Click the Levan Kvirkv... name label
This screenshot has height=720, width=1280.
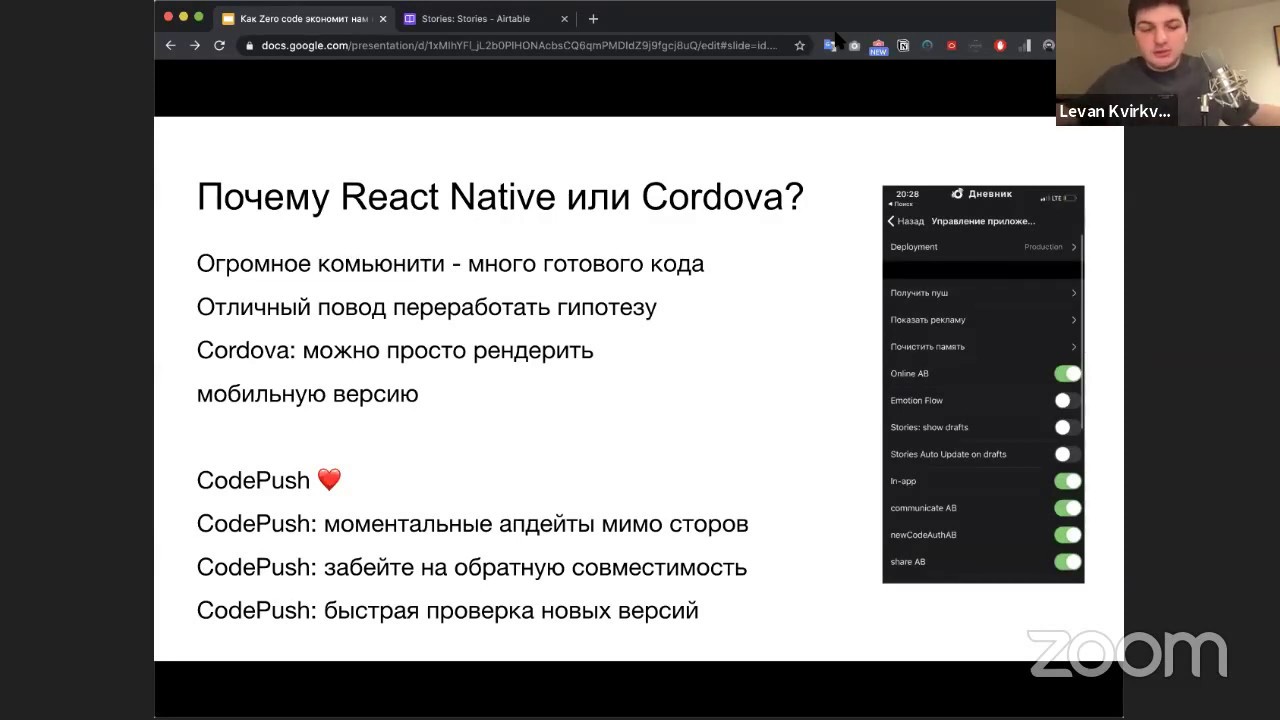pyautogui.click(x=1115, y=112)
